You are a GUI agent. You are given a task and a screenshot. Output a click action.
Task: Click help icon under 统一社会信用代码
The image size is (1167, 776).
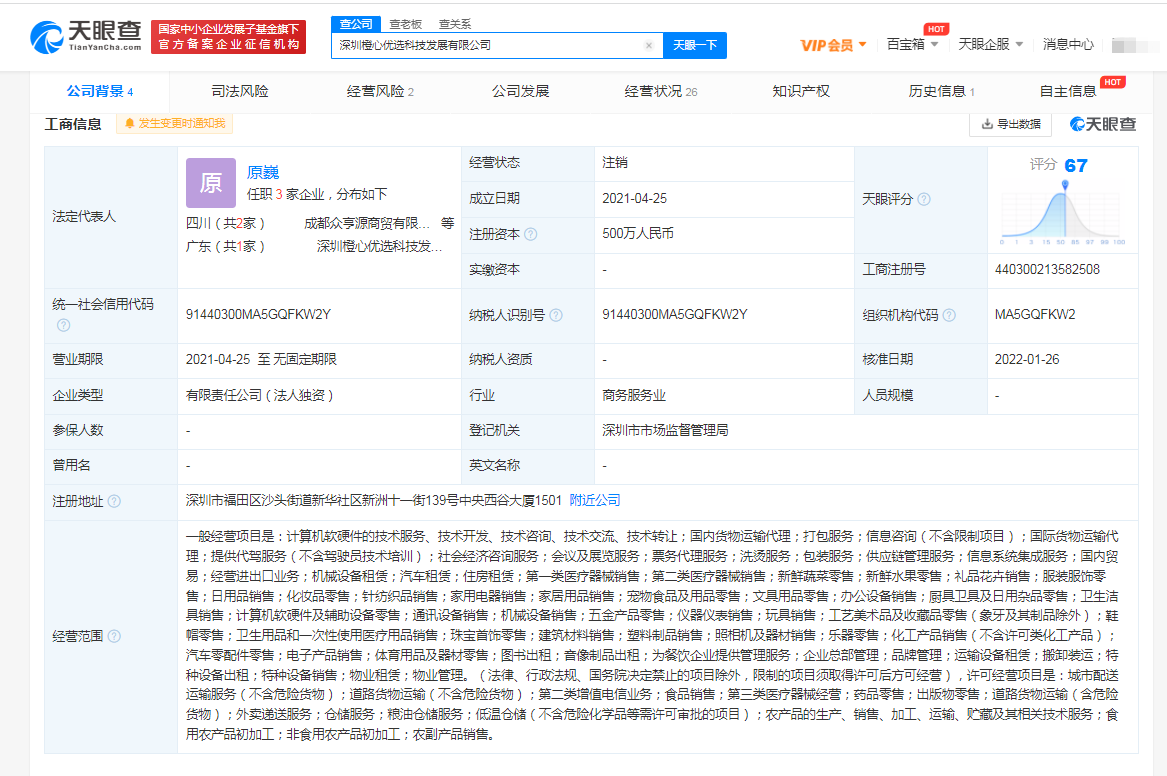tap(63, 325)
